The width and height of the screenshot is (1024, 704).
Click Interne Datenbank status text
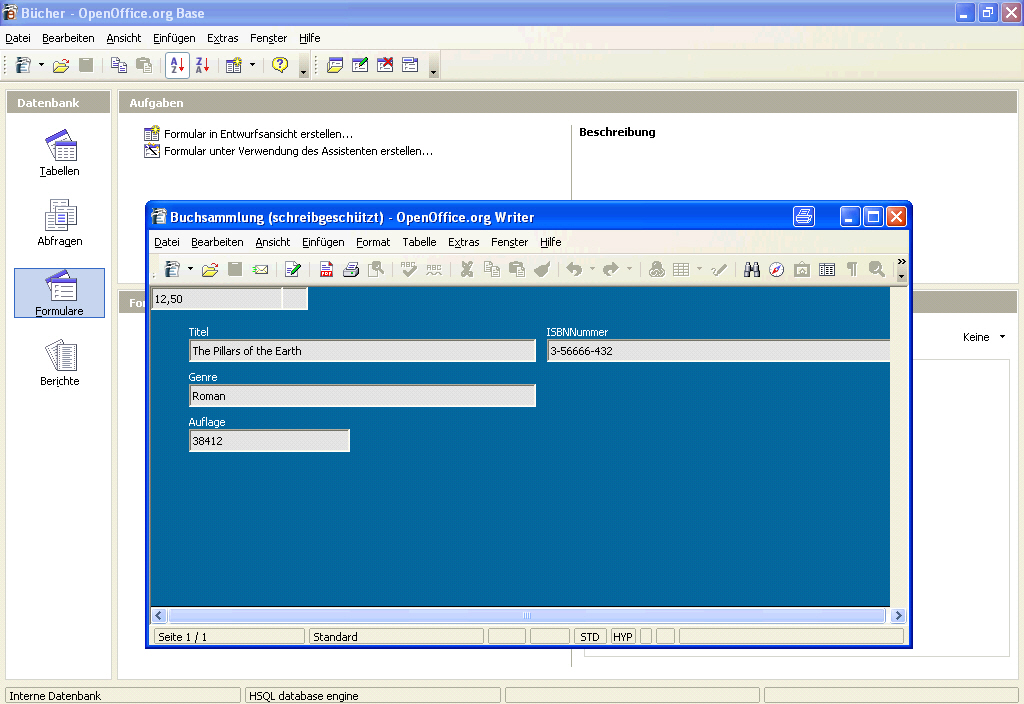pyautogui.click(x=55, y=696)
